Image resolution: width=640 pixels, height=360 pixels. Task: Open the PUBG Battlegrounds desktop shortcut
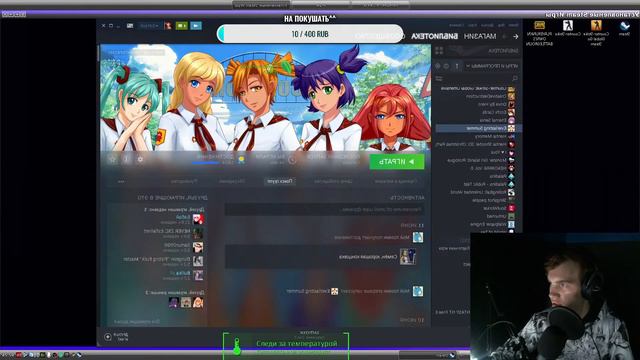coord(540,32)
